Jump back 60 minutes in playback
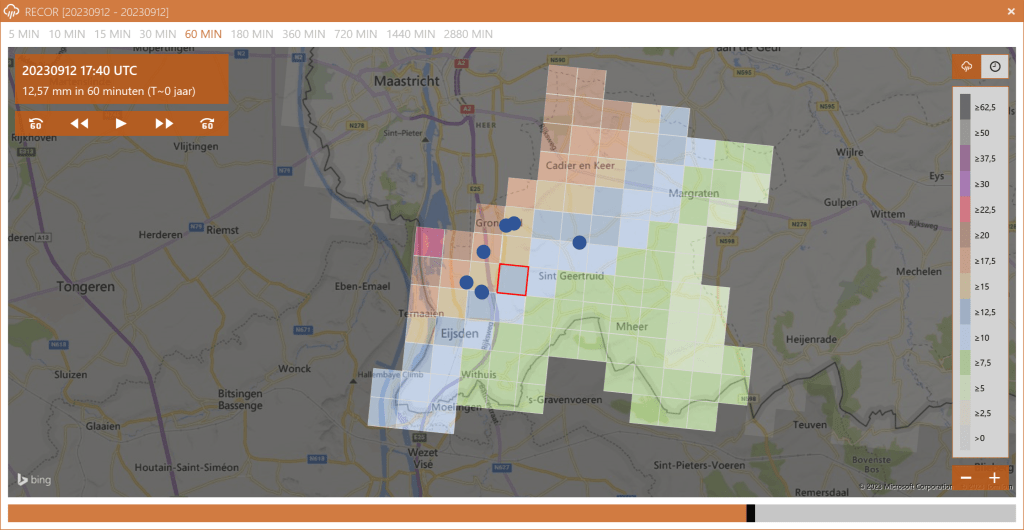 coord(36,124)
